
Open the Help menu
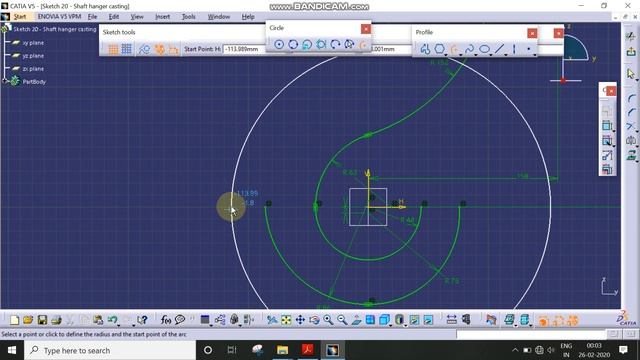coord(248,17)
